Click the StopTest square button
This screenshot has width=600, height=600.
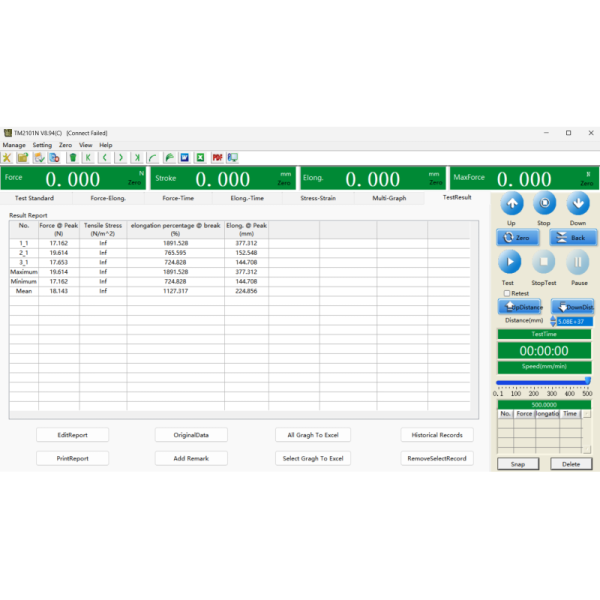544,262
